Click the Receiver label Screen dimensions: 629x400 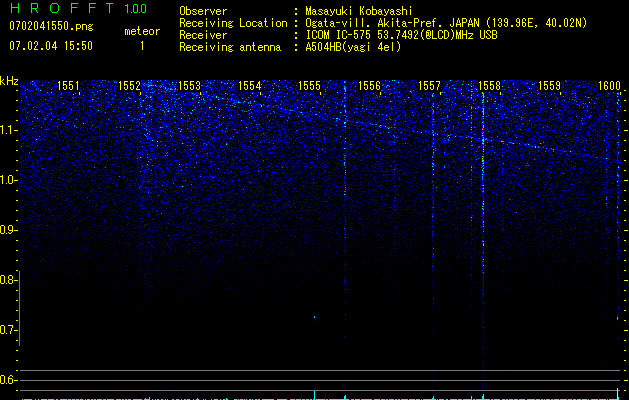[203, 35]
